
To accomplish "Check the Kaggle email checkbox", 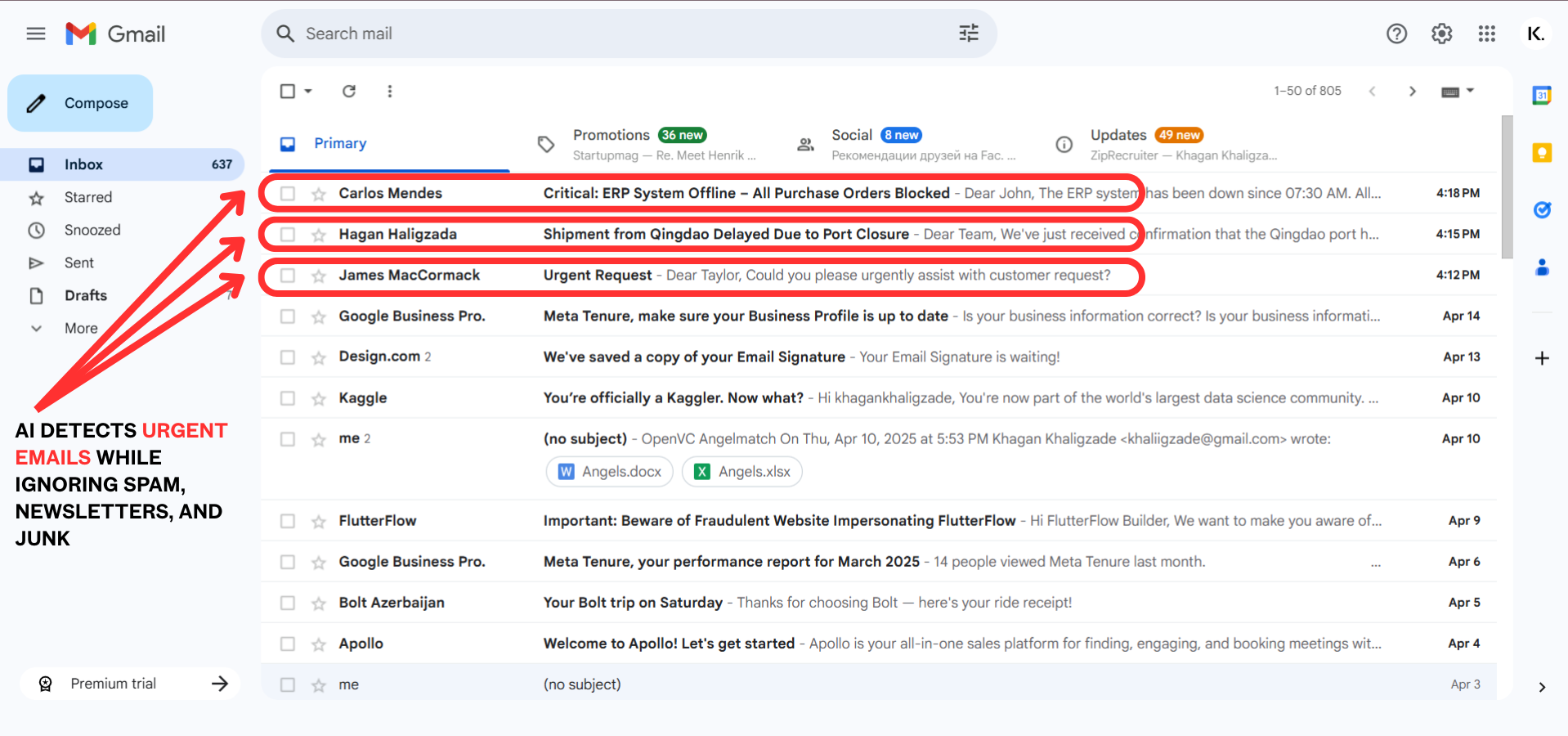I will point(288,398).
